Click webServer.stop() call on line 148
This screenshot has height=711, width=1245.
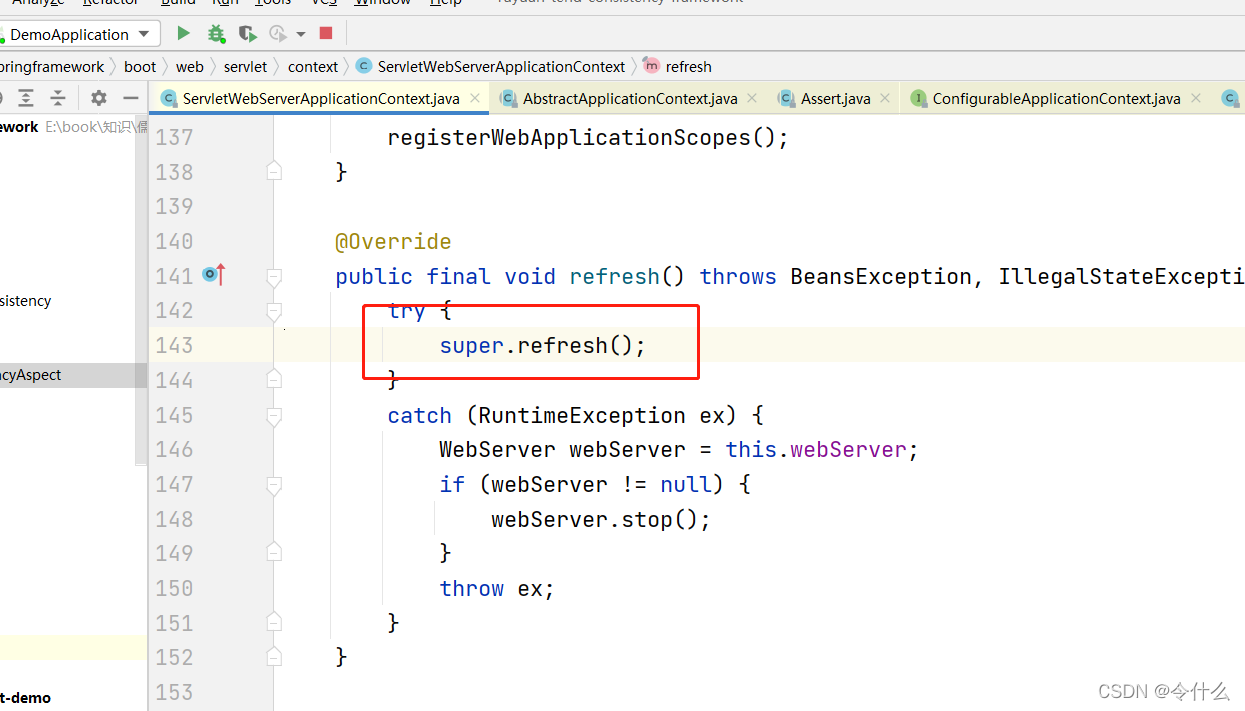coord(601,520)
